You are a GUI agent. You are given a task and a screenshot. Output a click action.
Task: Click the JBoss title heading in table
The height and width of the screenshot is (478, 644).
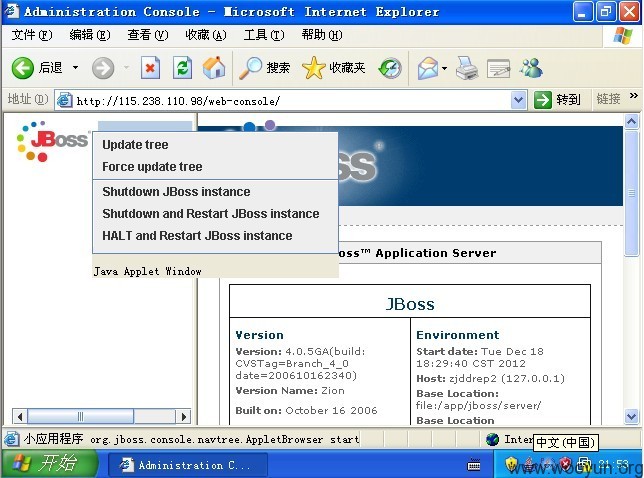point(410,304)
